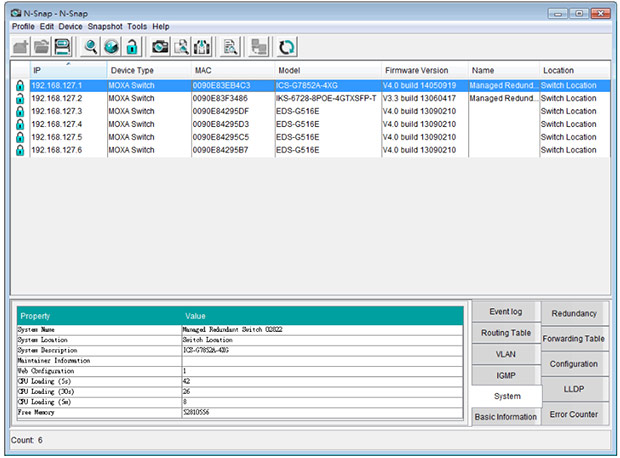620x458 pixels.
Task: Sort devices by IP column header
Action: (60, 71)
